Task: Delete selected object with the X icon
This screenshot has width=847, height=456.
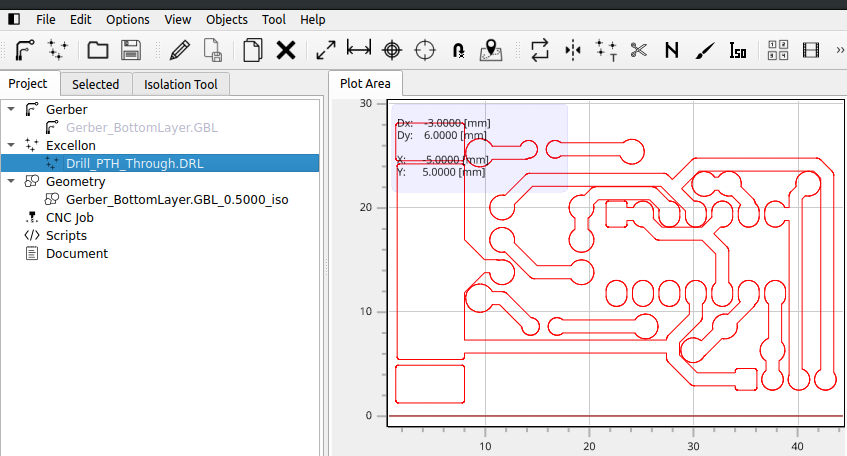Action: [x=286, y=50]
